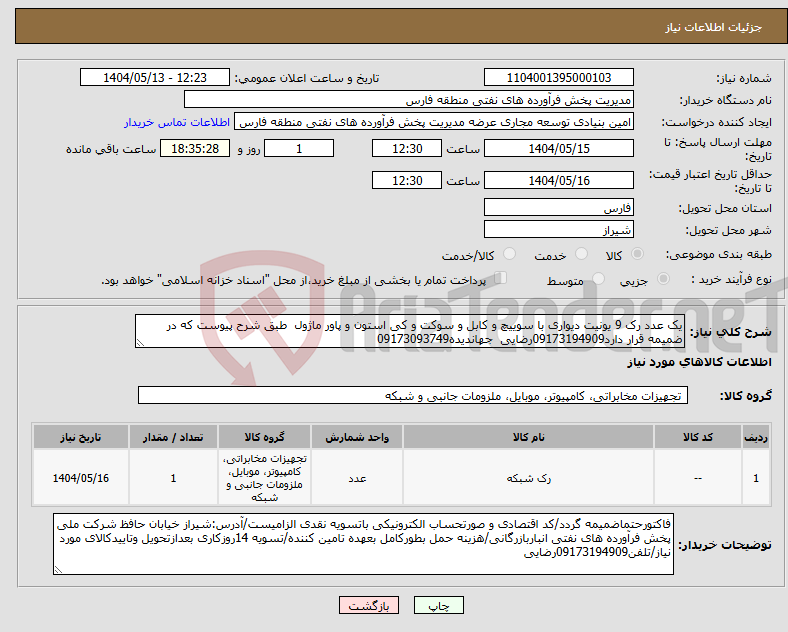Click the price validity time 12:30 field
The image size is (788, 632).
click(407, 180)
